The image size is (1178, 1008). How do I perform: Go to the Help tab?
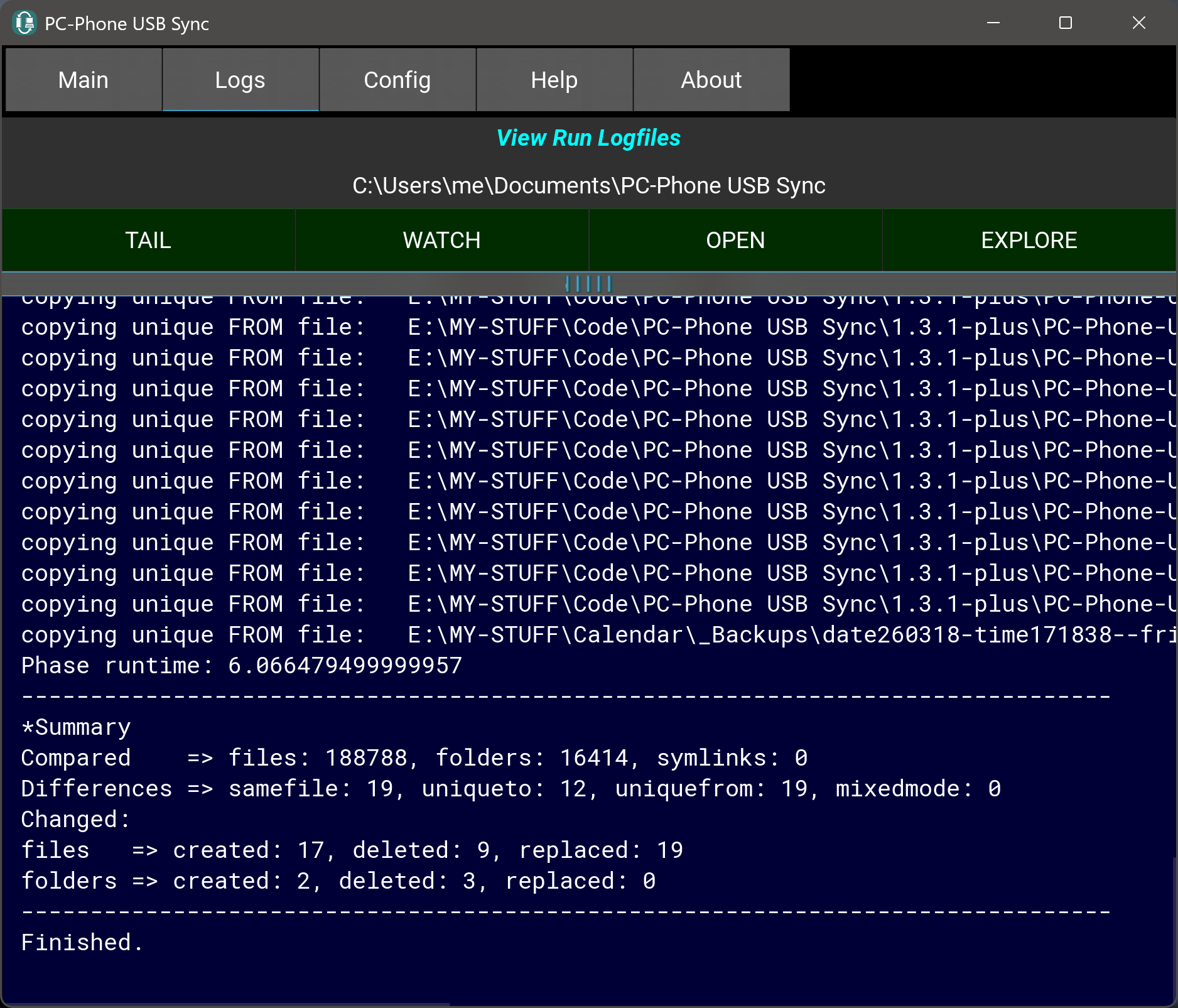[x=554, y=80]
